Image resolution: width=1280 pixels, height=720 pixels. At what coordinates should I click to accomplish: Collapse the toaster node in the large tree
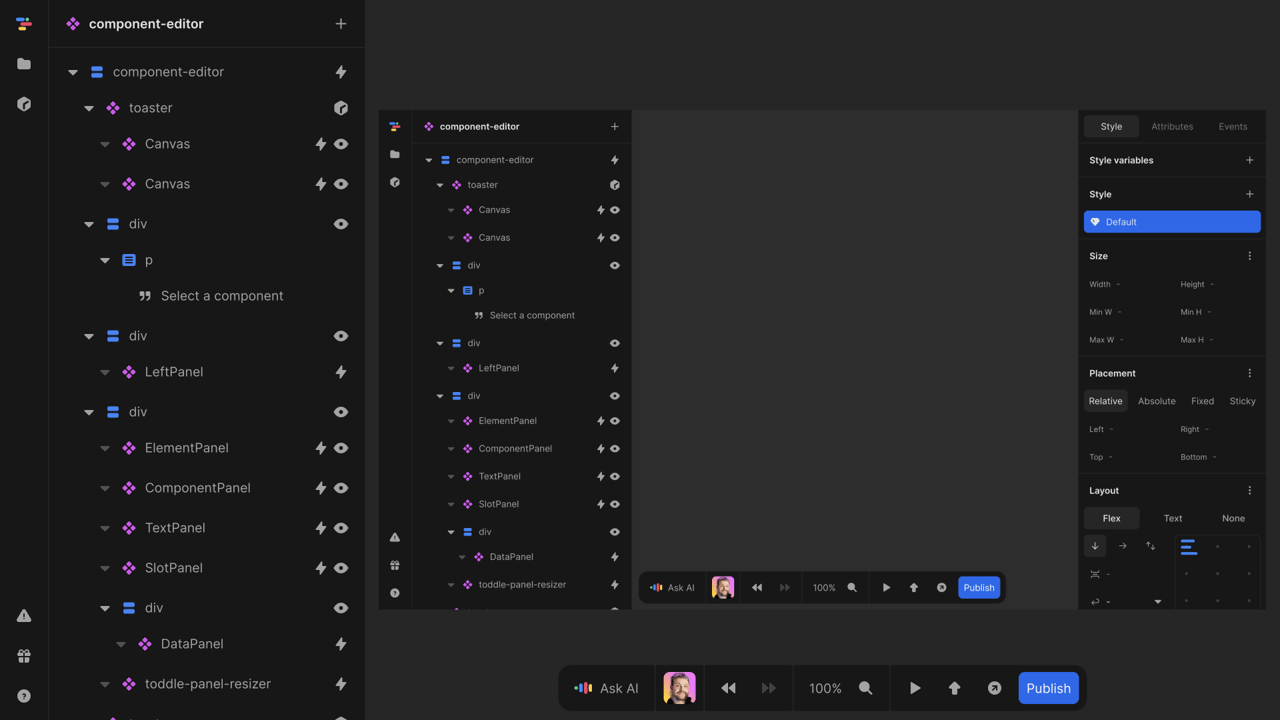(89, 108)
